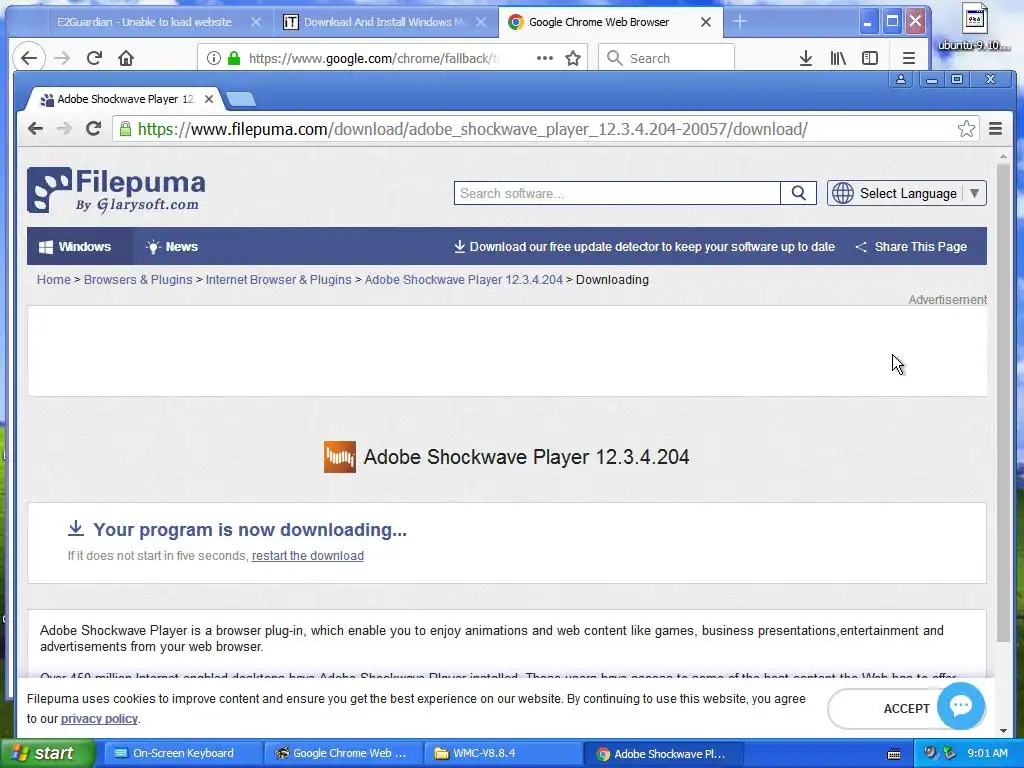Reload page in the Firefox window
This screenshot has height=768, width=1024.
pyautogui.click(x=94, y=58)
